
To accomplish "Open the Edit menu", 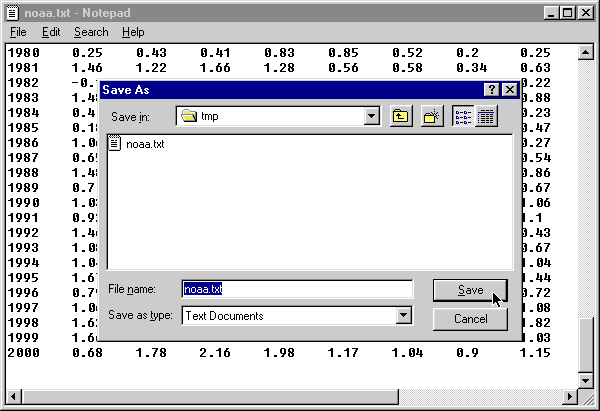I will point(51,32).
